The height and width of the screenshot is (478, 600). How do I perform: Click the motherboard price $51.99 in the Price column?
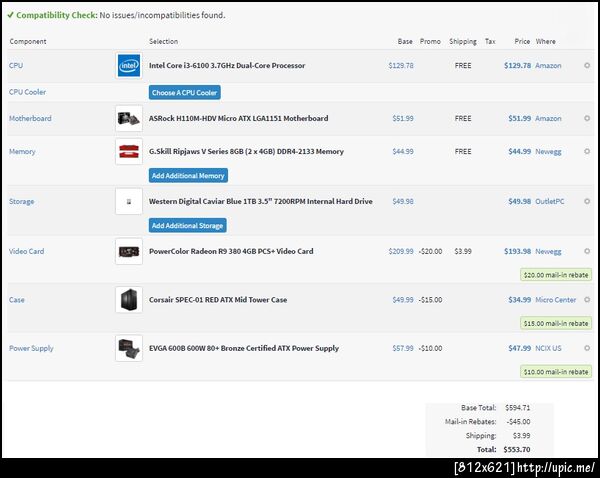[x=519, y=118]
